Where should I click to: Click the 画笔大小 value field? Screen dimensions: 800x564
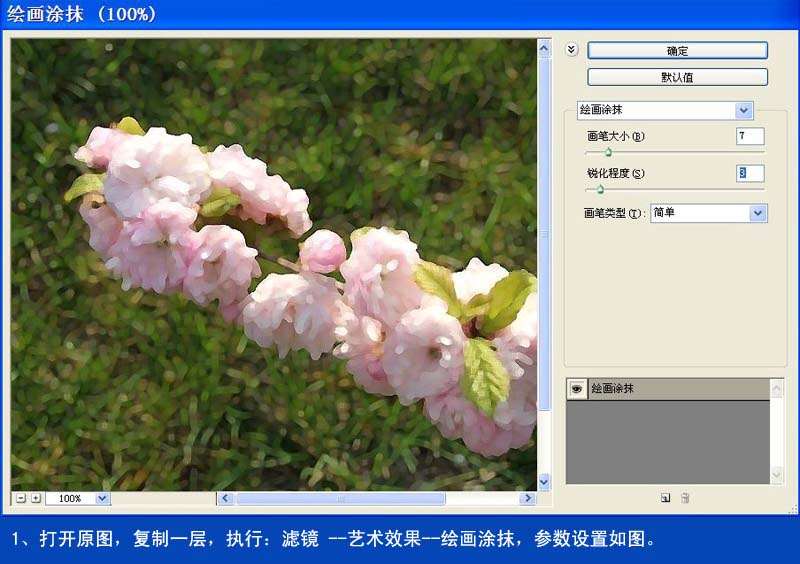pyautogui.click(x=750, y=136)
